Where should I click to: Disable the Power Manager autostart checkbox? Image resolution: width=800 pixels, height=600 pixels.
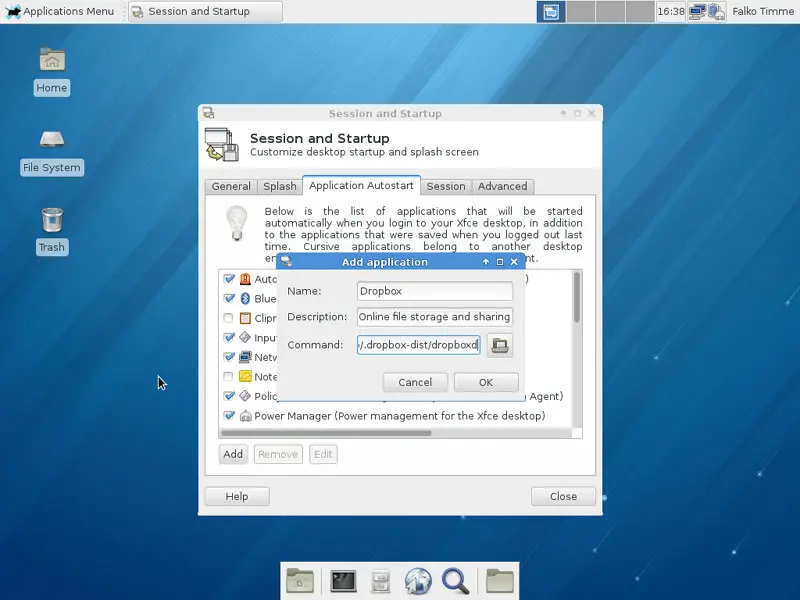pos(229,416)
